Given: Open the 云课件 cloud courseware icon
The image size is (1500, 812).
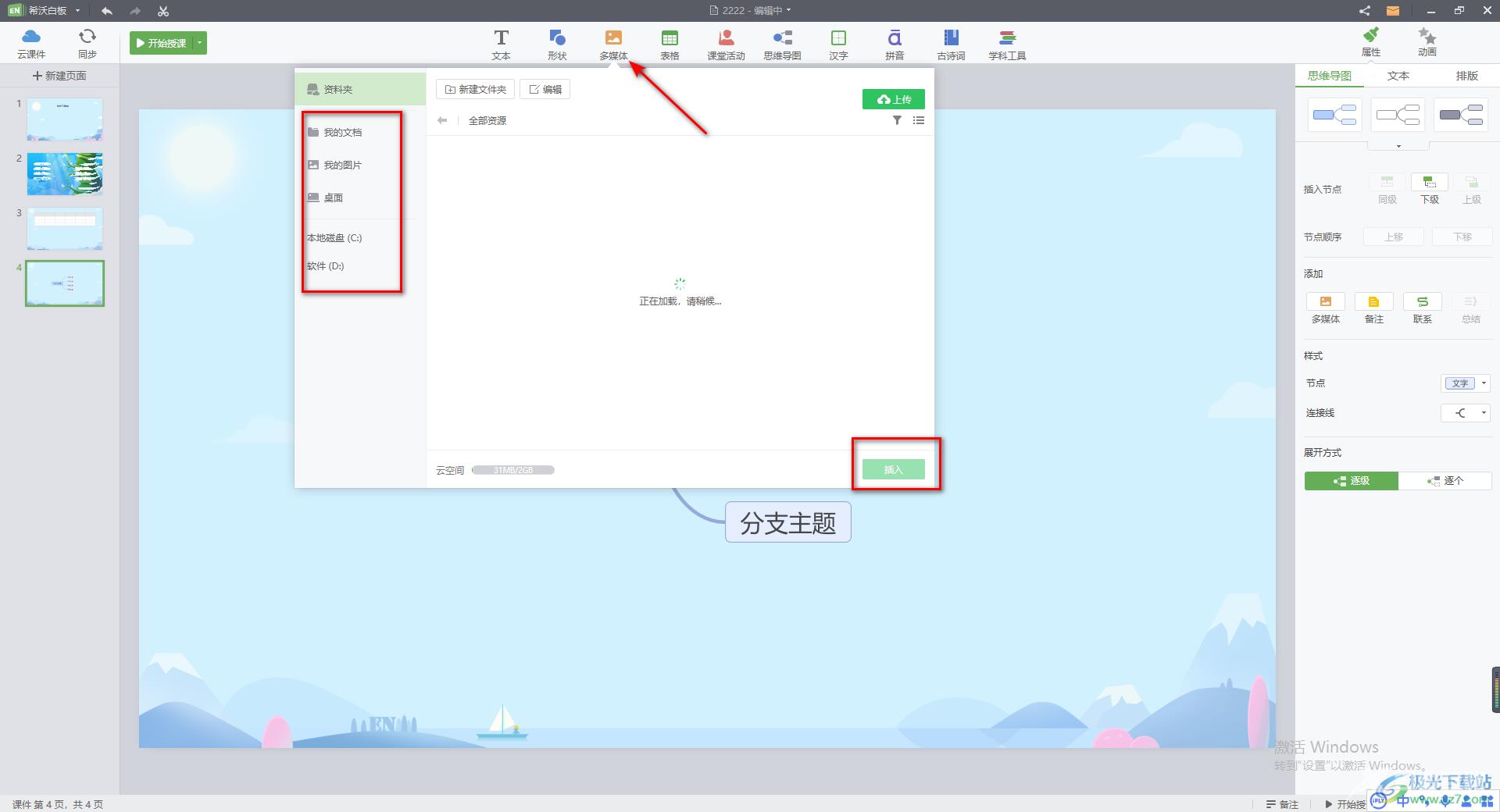Looking at the screenshot, I should (31, 43).
